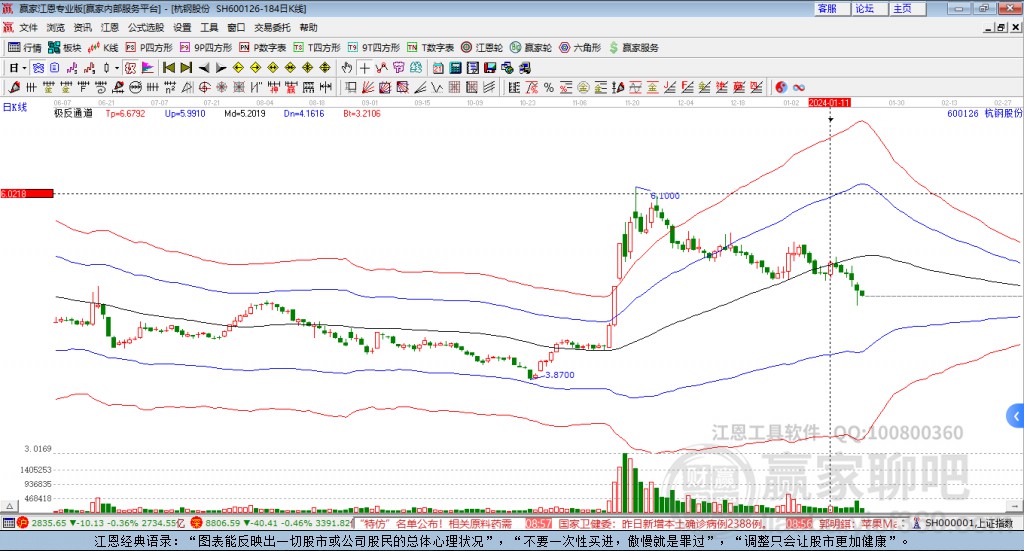Click the colorful flag icon beside 极 button
The width and height of the screenshot is (1024, 551).
click(148, 68)
